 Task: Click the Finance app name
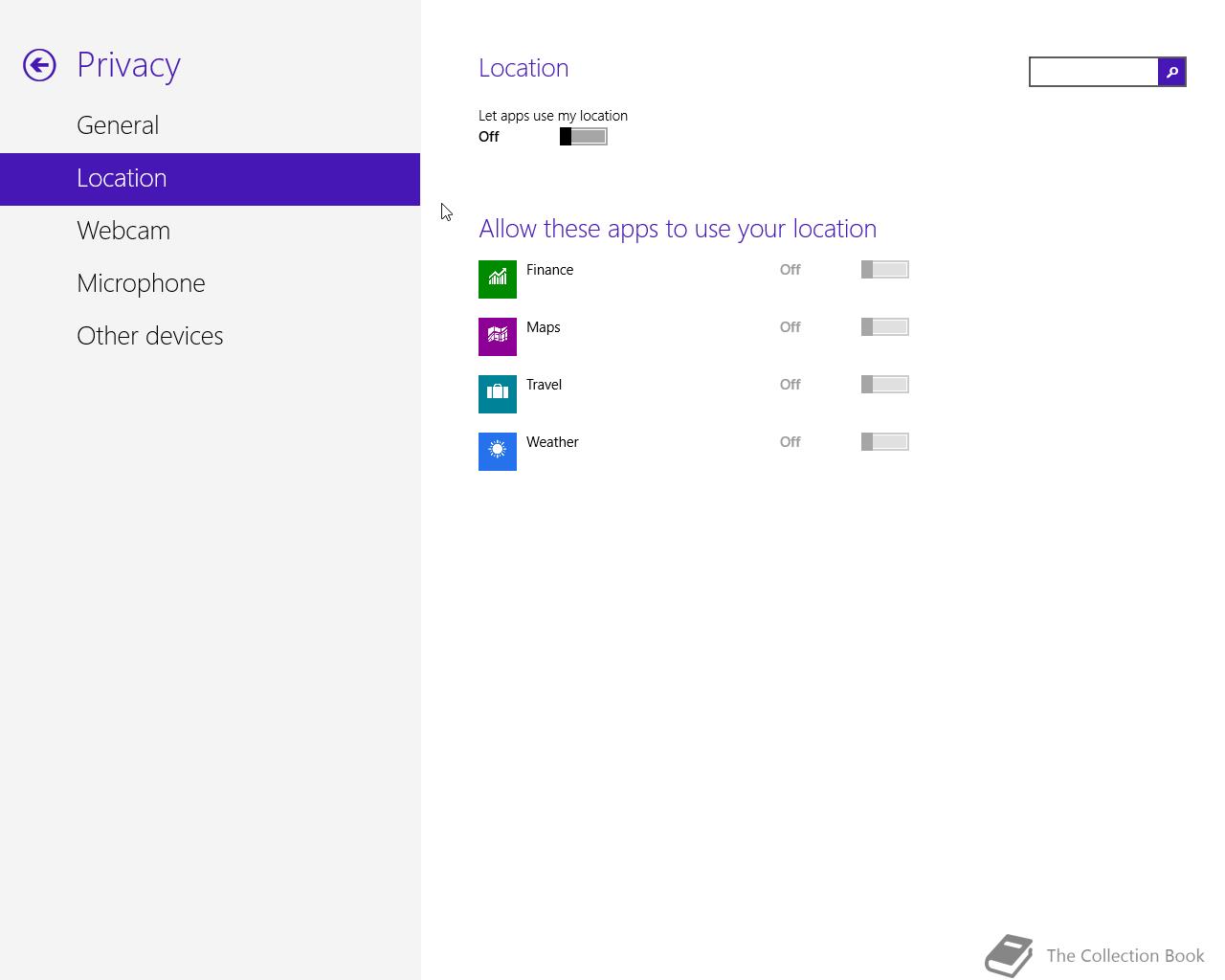pos(549,270)
